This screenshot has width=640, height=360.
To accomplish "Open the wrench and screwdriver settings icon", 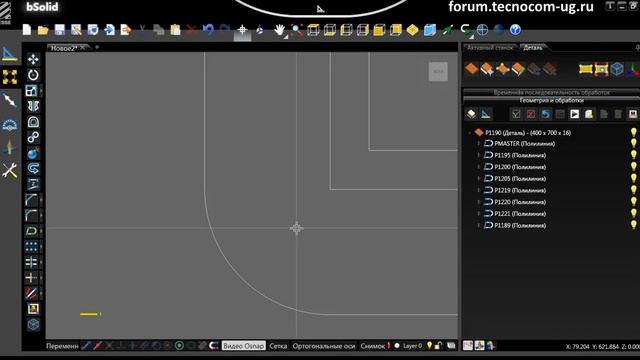I will [x=10, y=170].
